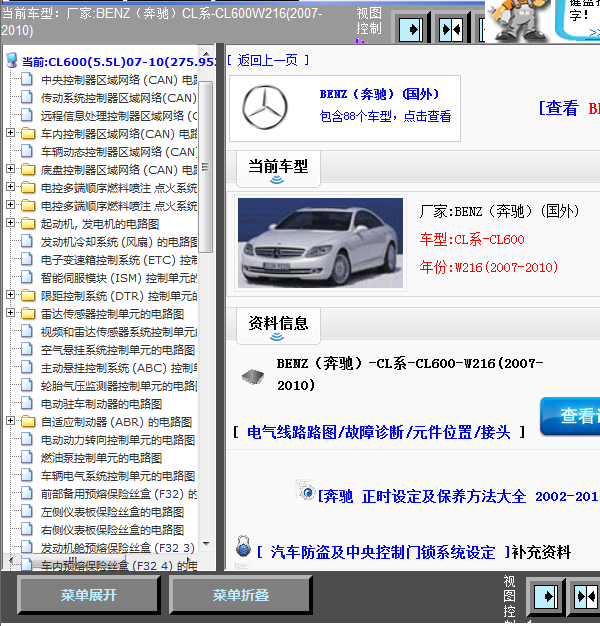Open 汽车防盗及中央控制门锁系统设定 link

coord(382,553)
